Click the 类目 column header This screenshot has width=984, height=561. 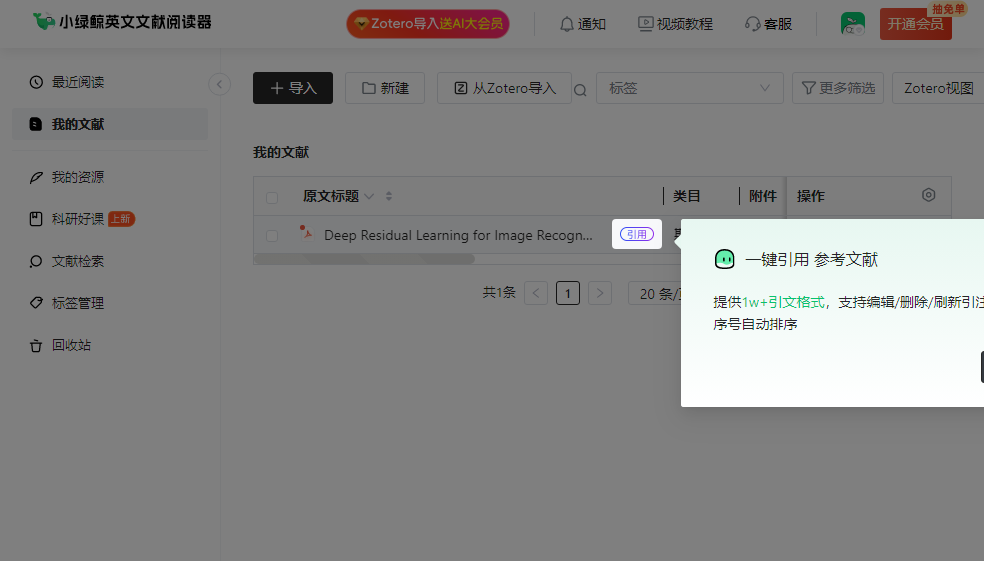click(687, 196)
